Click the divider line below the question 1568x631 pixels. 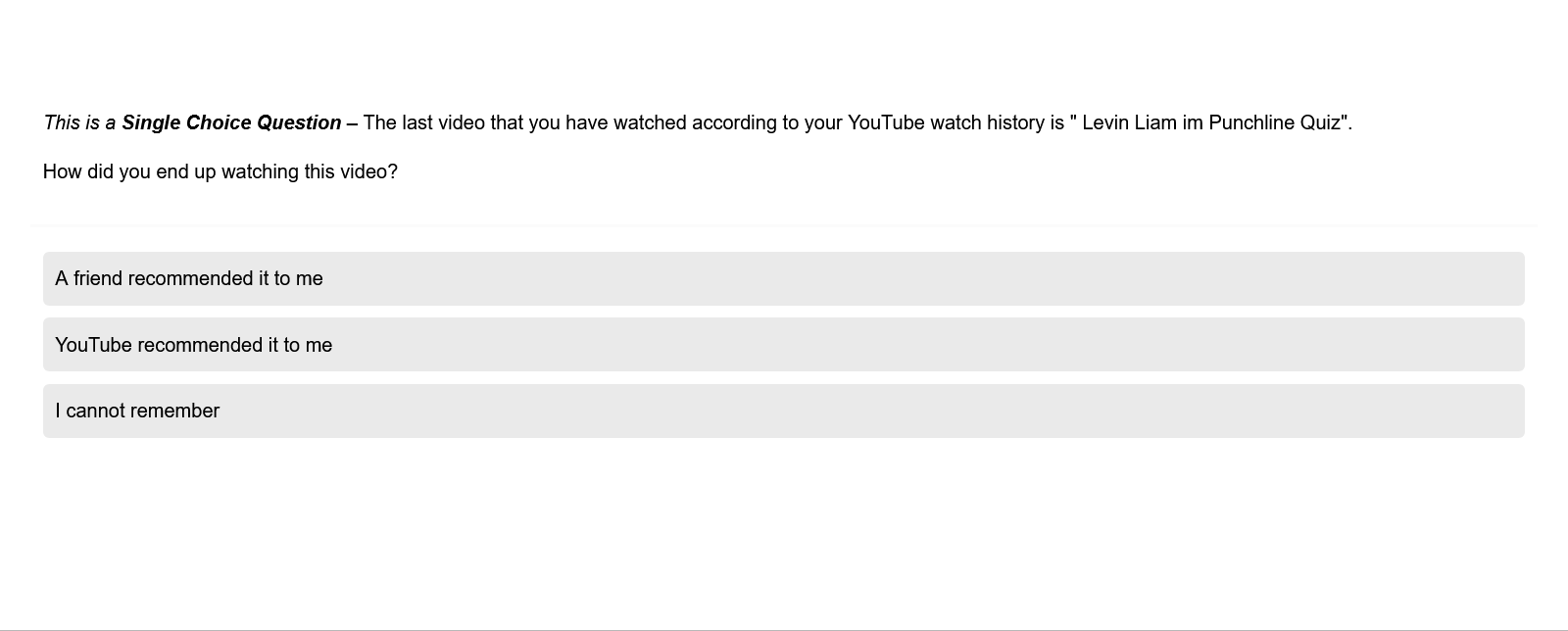(784, 226)
